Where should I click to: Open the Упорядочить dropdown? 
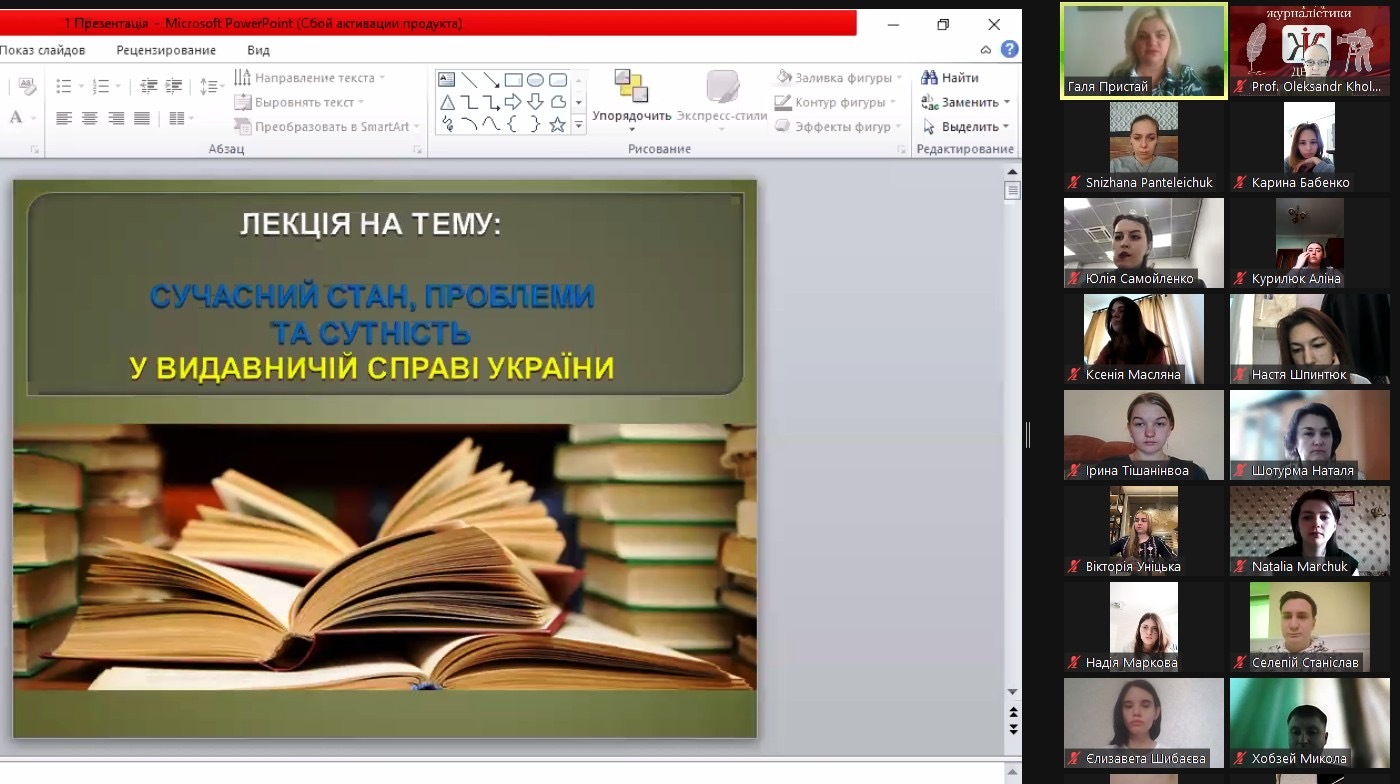(x=631, y=101)
